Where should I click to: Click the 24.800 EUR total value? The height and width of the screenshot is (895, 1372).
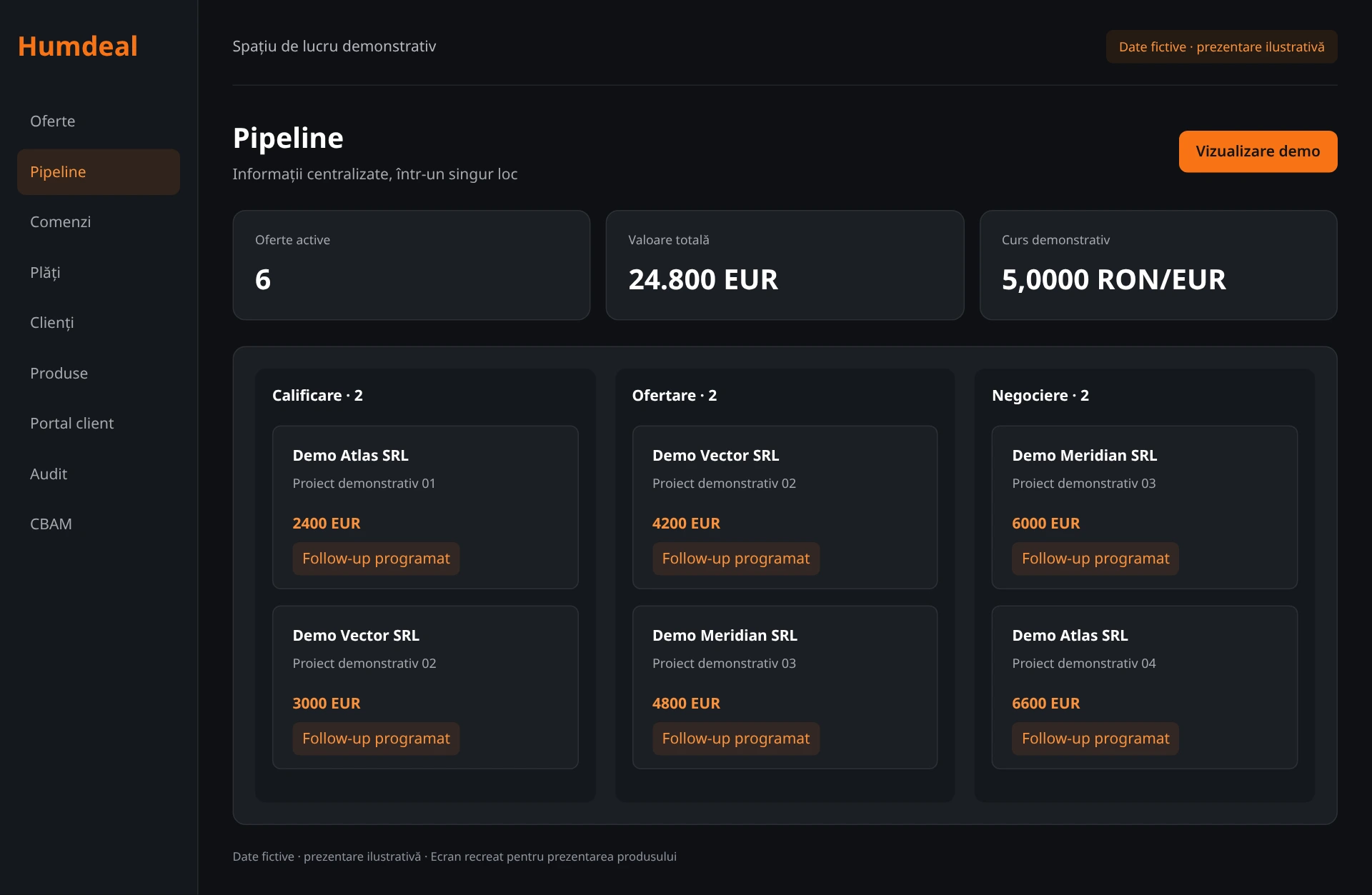[x=703, y=279]
